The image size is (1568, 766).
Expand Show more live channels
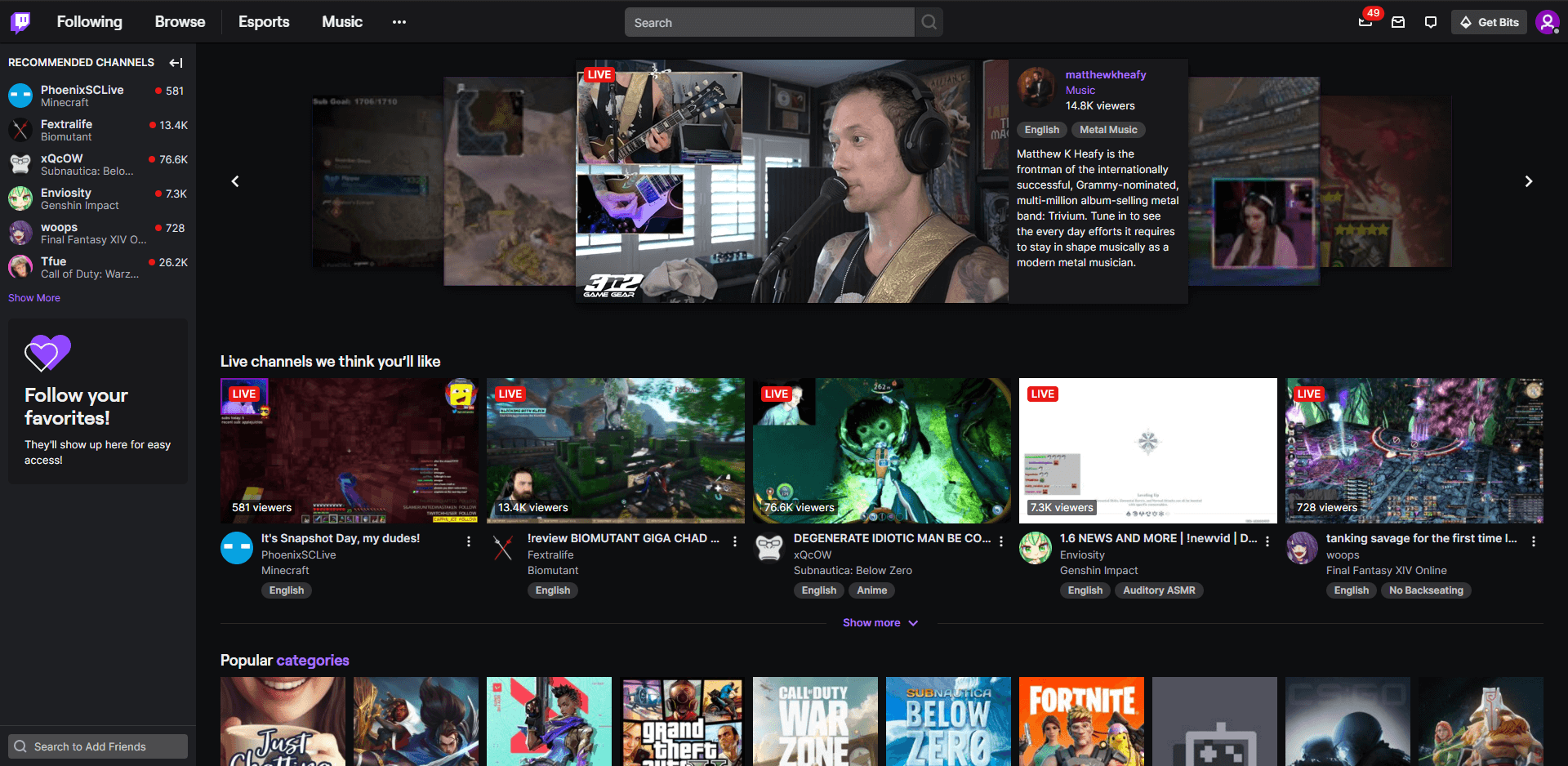[x=880, y=622]
